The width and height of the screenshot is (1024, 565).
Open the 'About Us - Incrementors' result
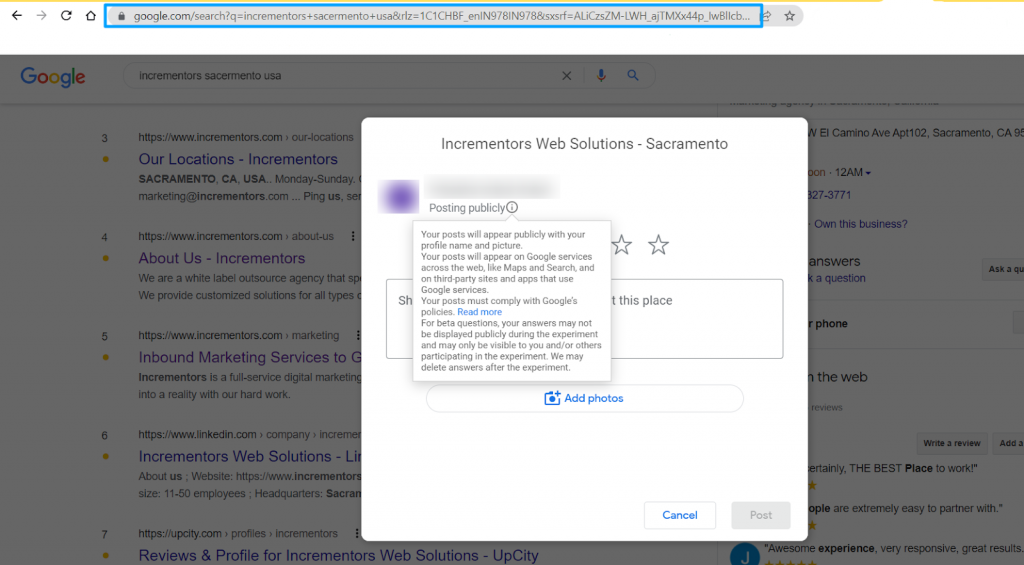pos(221,258)
